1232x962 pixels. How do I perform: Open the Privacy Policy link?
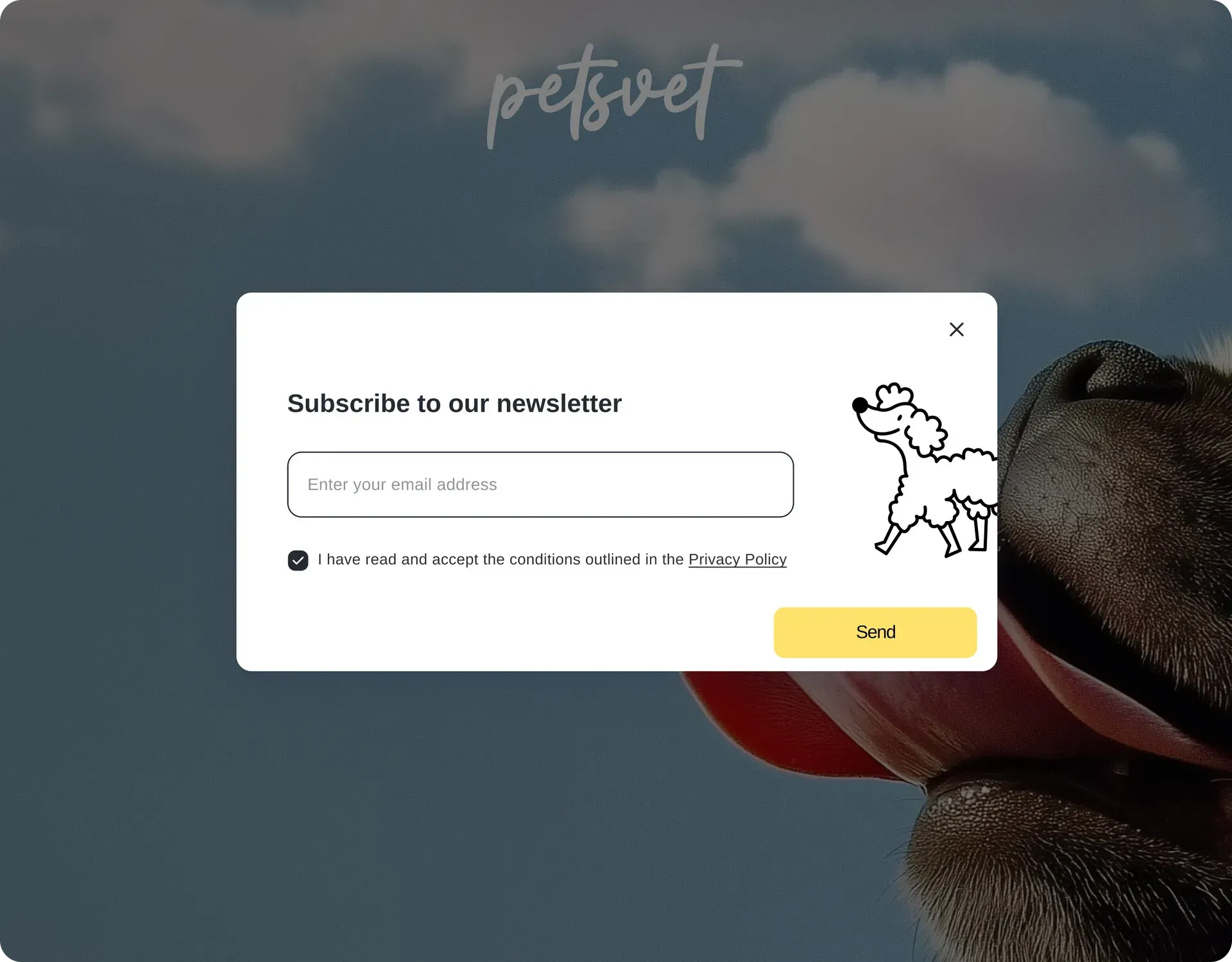click(737, 560)
